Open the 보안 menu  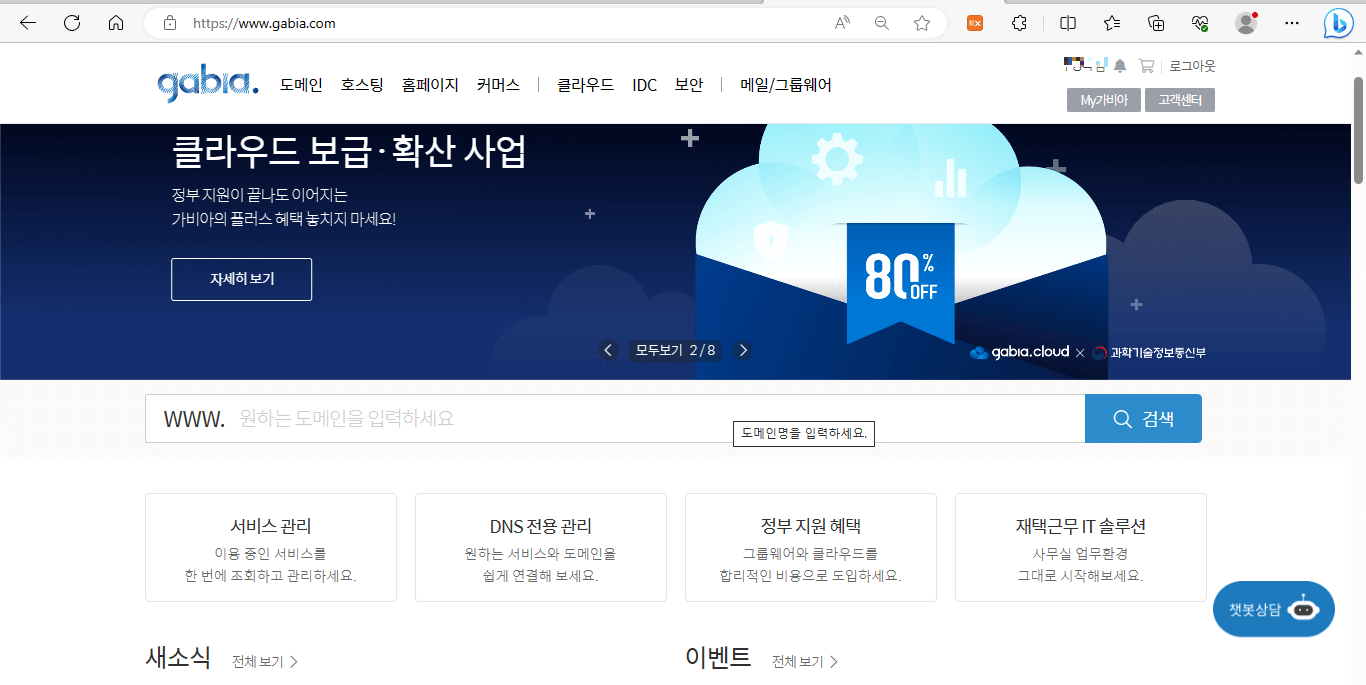[689, 85]
